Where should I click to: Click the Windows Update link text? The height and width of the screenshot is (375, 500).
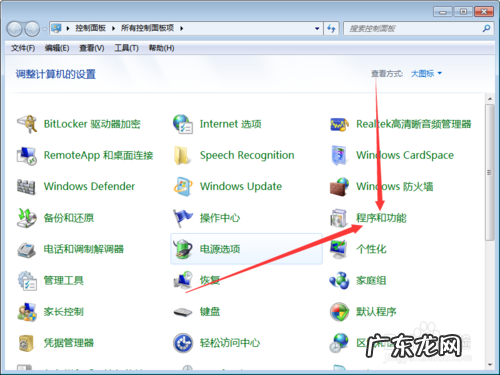pyautogui.click(x=241, y=186)
